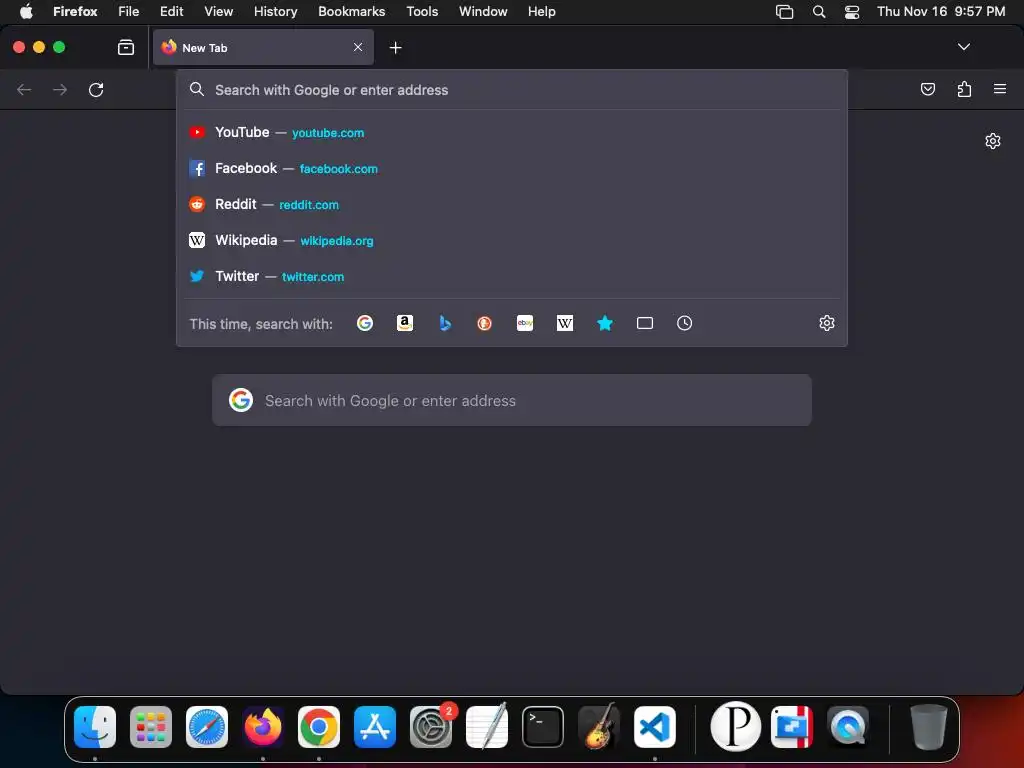1024x768 pixels.
Task: Launch Terminal from the Dock
Action: coord(543,727)
